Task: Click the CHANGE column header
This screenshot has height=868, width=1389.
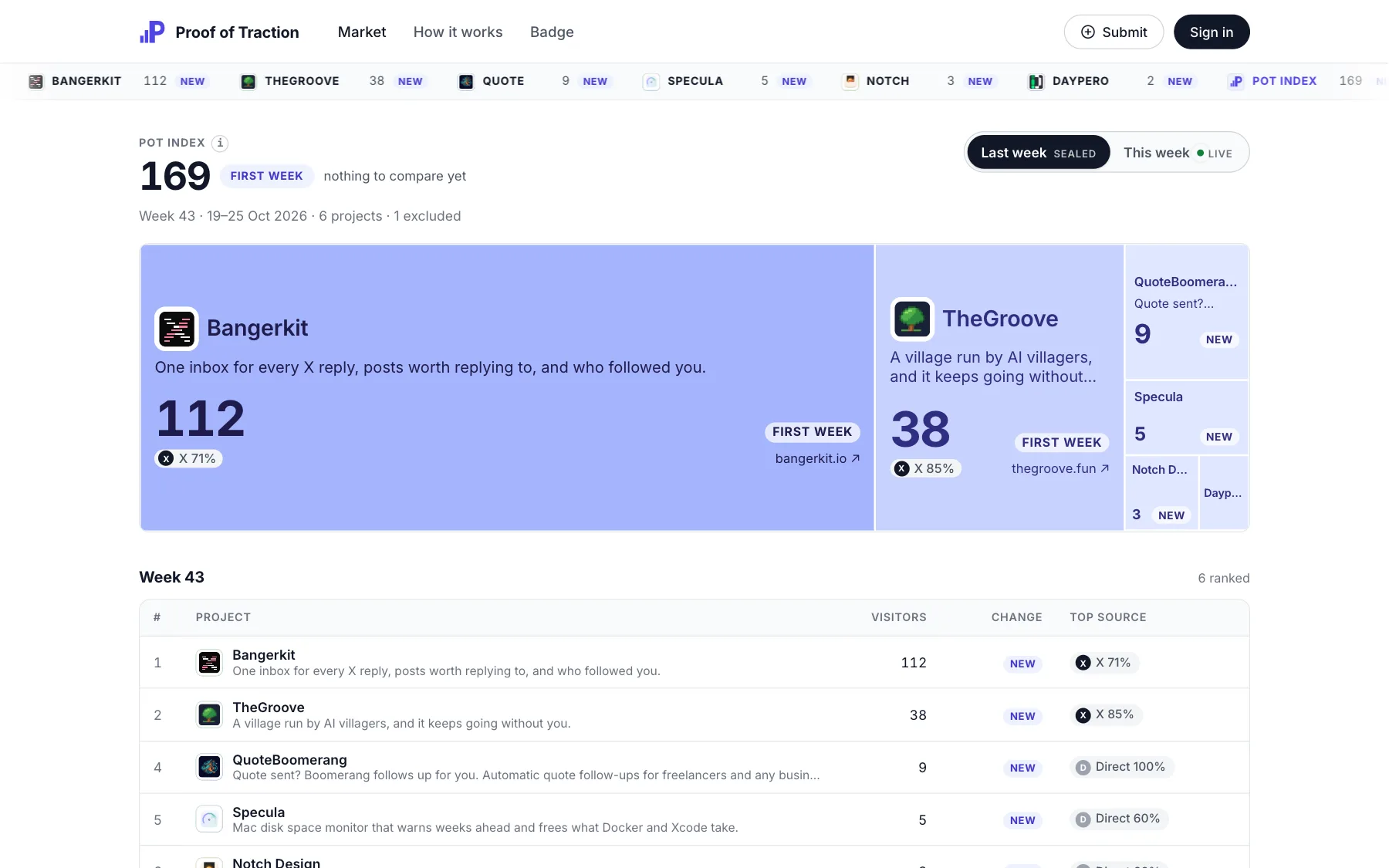Action: [1016, 617]
